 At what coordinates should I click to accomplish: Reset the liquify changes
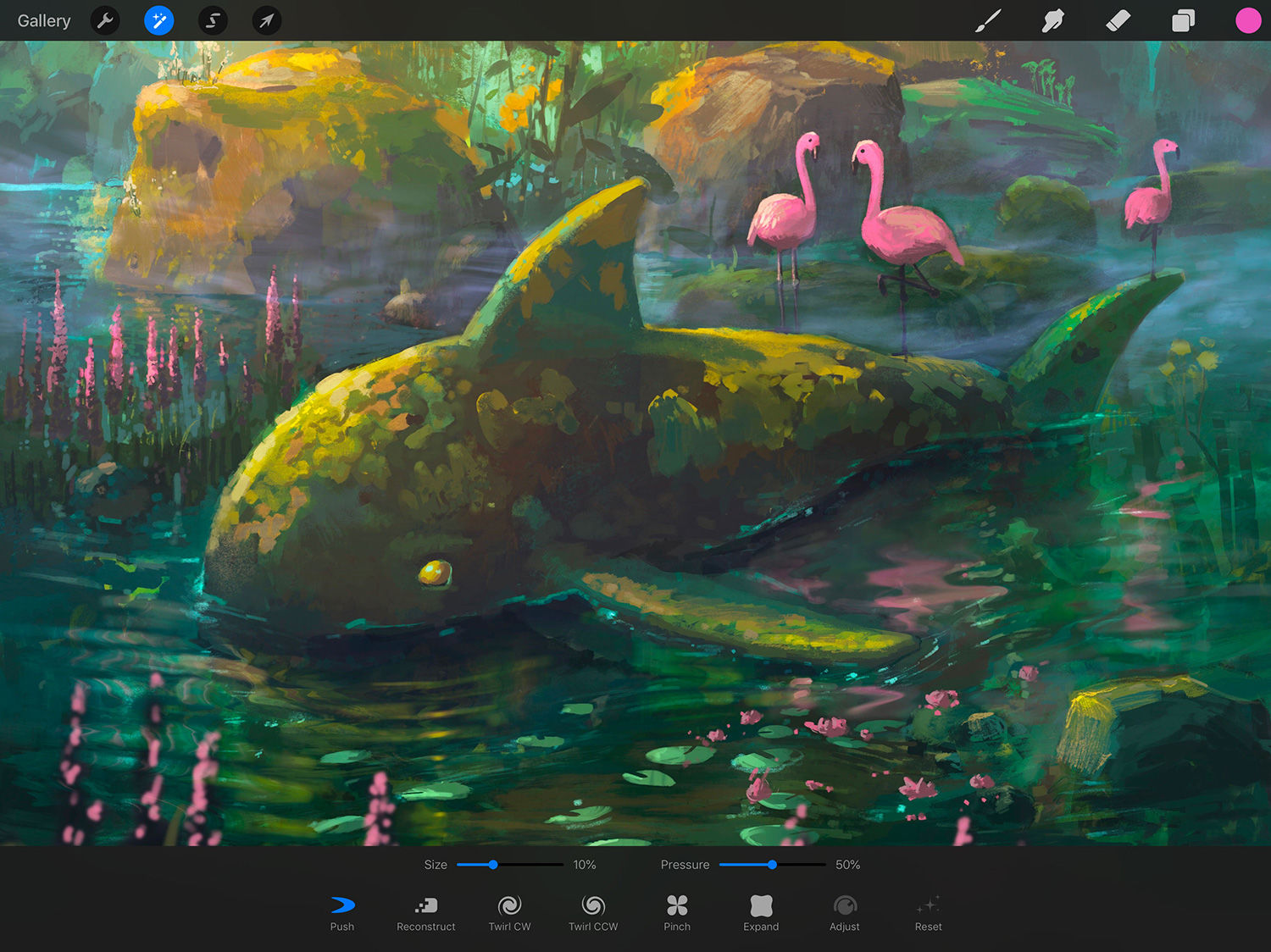point(929,913)
